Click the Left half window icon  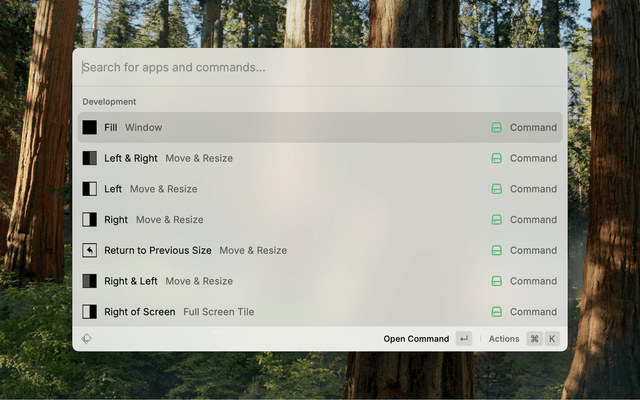tap(90, 189)
